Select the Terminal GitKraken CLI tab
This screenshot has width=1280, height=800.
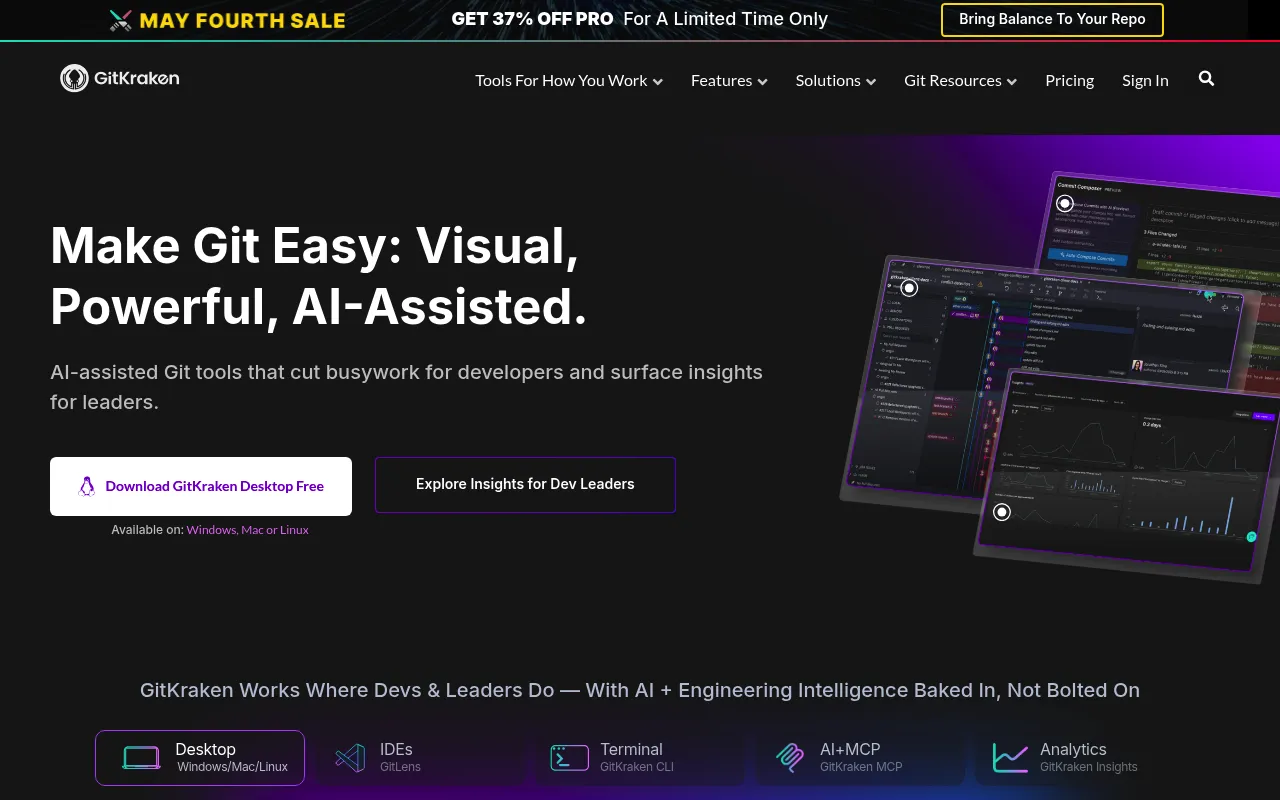[640, 758]
